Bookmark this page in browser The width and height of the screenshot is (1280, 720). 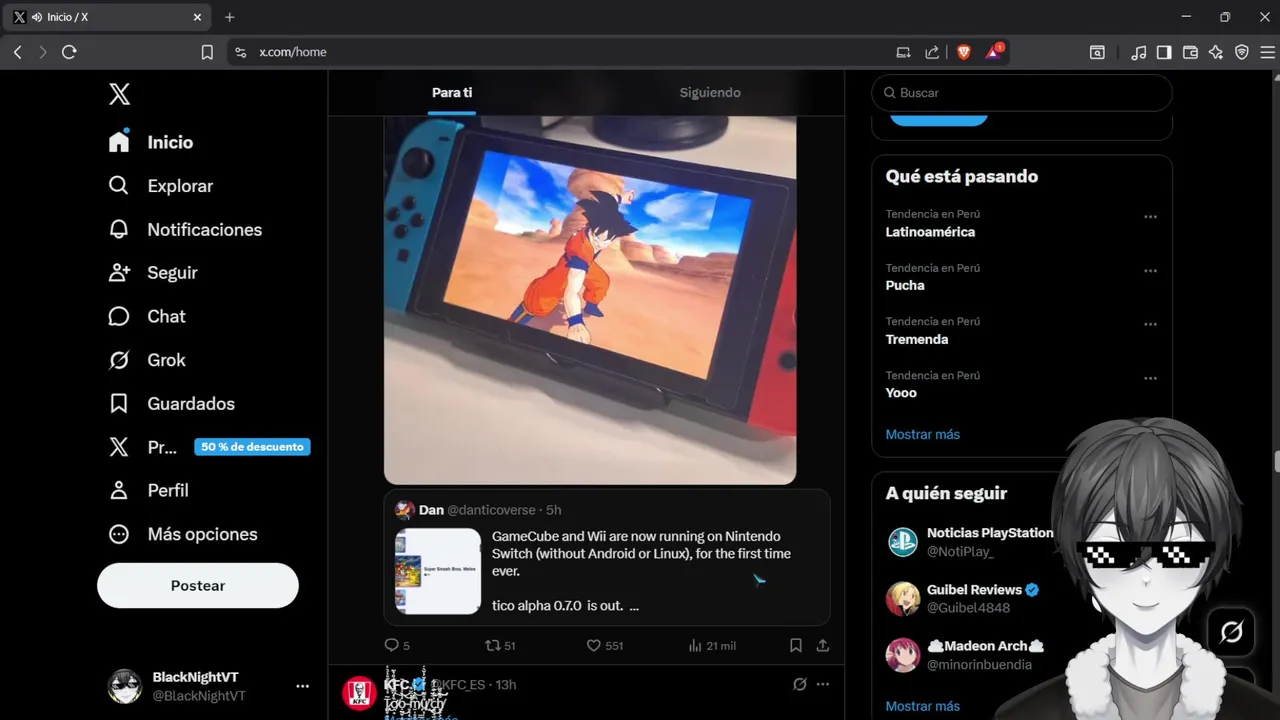click(207, 52)
